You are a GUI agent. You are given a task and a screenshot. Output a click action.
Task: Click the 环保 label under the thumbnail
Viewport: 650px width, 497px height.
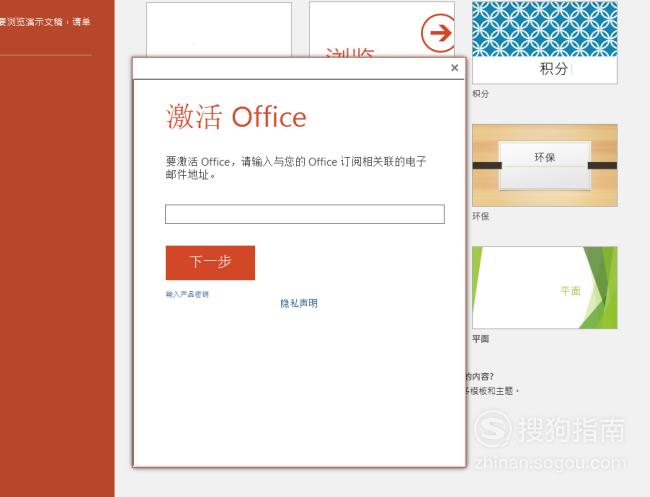click(480, 216)
